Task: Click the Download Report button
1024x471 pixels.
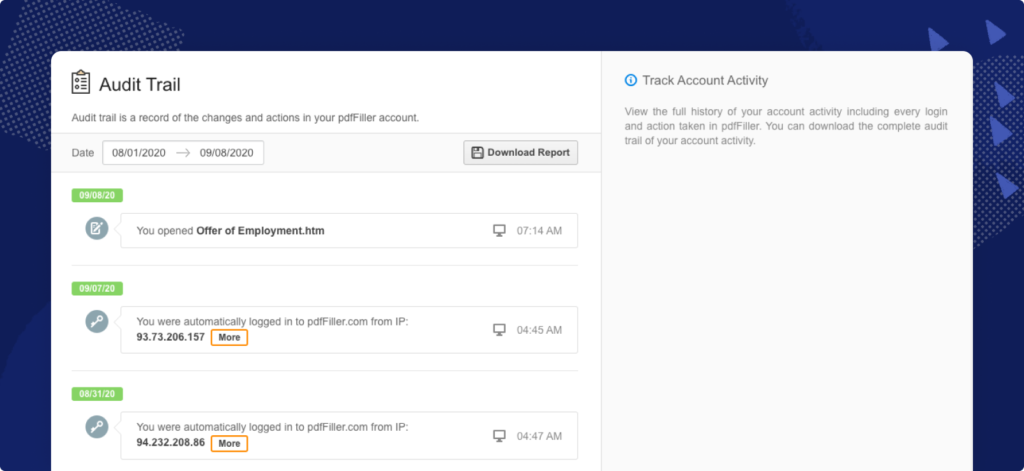Action: click(520, 153)
